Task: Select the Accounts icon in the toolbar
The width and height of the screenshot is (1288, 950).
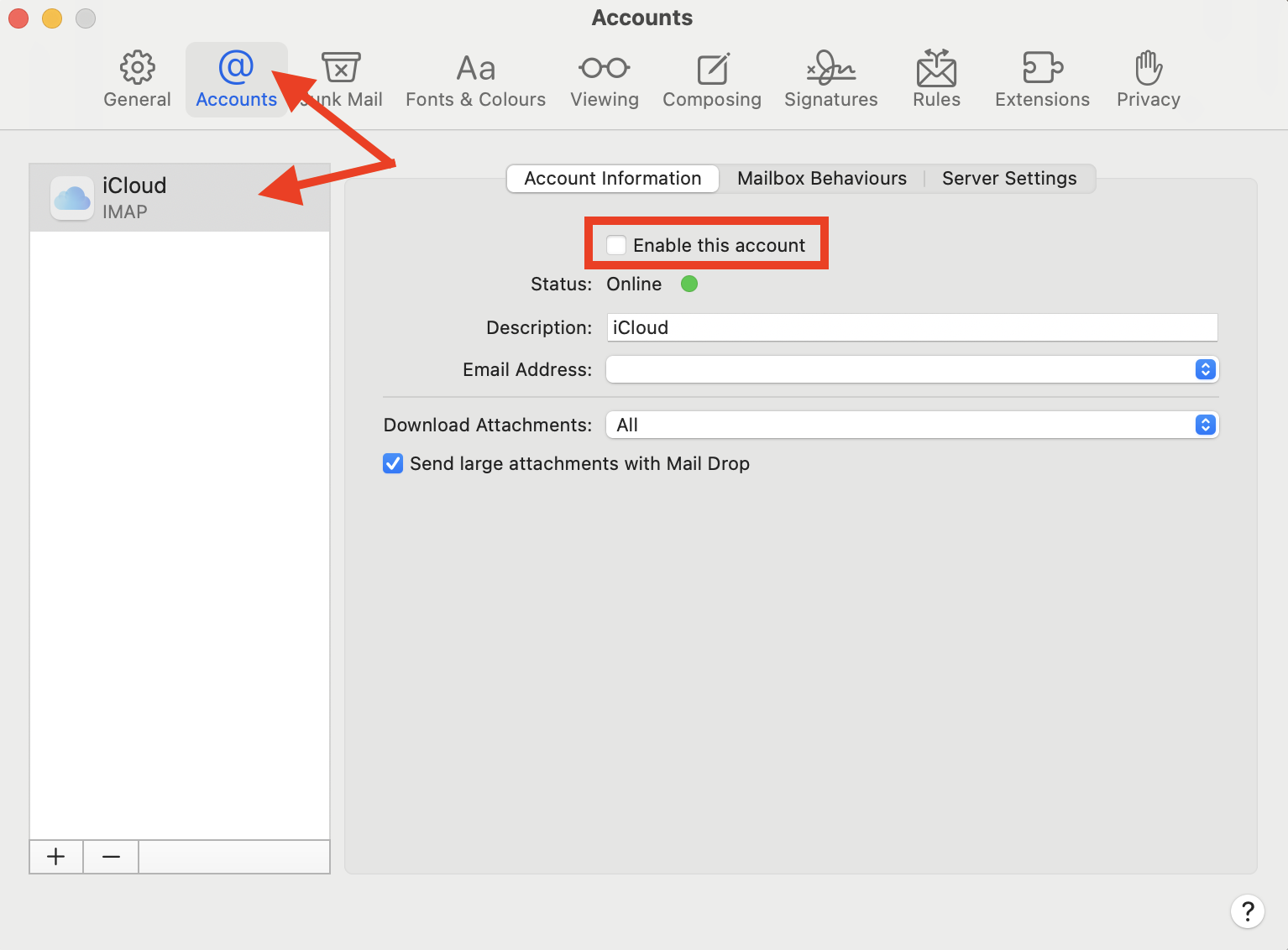Action: pyautogui.click(x=236, y=78)
